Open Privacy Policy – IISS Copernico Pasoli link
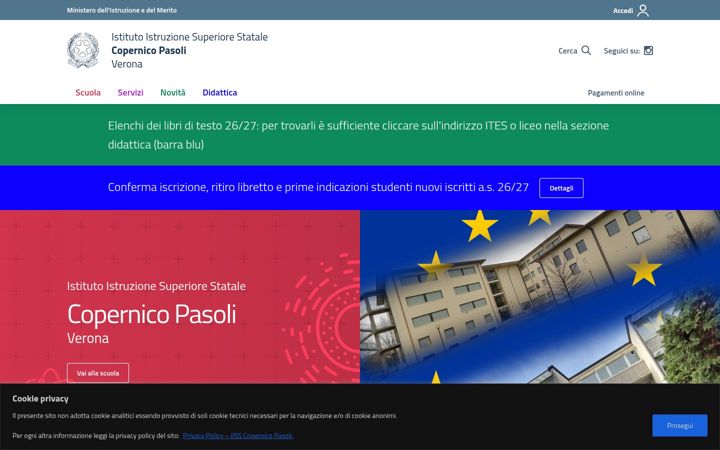Image resolution: width=720 pixels, height=450 pixels. 238,436
